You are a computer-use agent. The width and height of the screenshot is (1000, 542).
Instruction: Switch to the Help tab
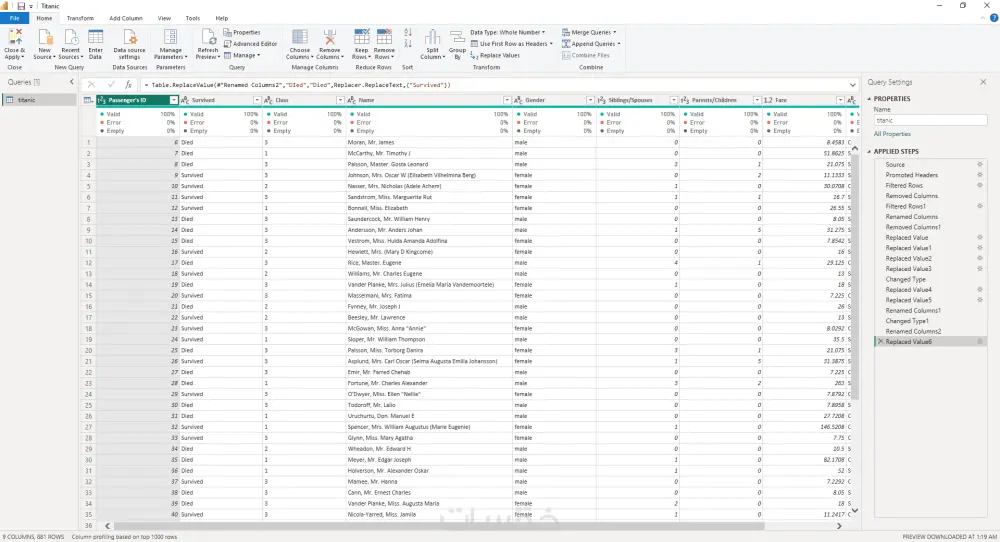pos(221,18)
